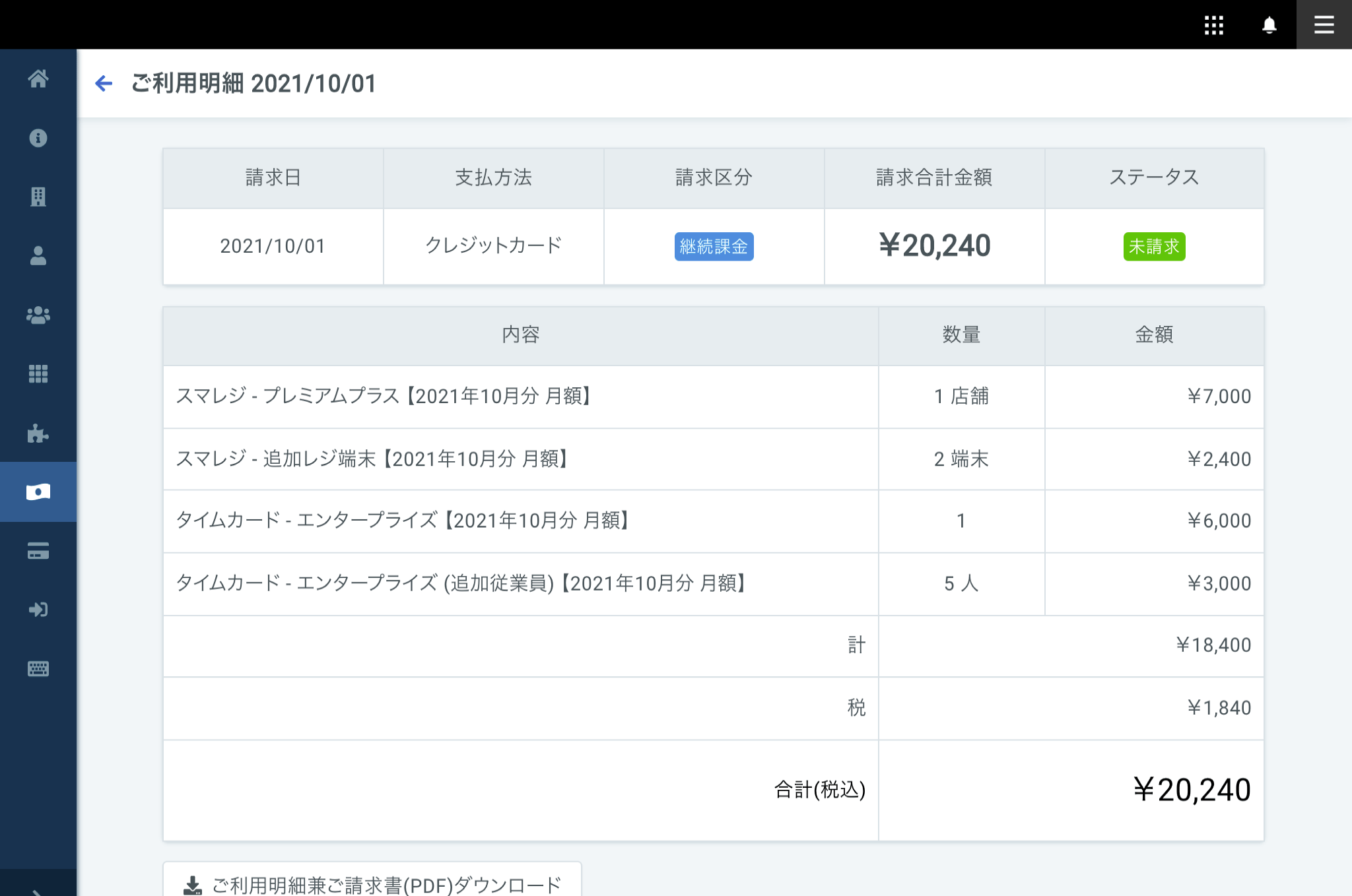Click the ¥20,240 total in header table

pos(934,246)
